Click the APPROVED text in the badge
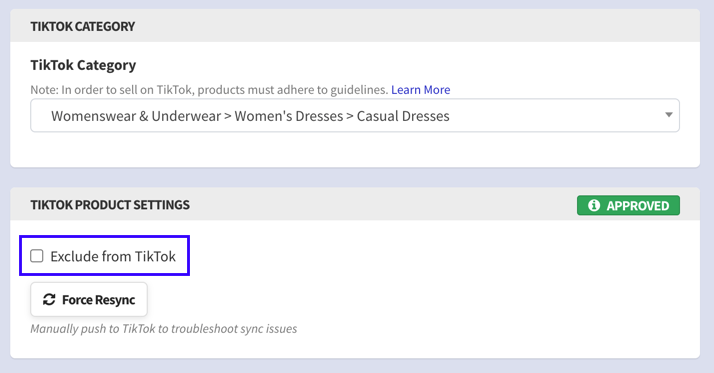The image size is (714, 373). click(638, 206)
